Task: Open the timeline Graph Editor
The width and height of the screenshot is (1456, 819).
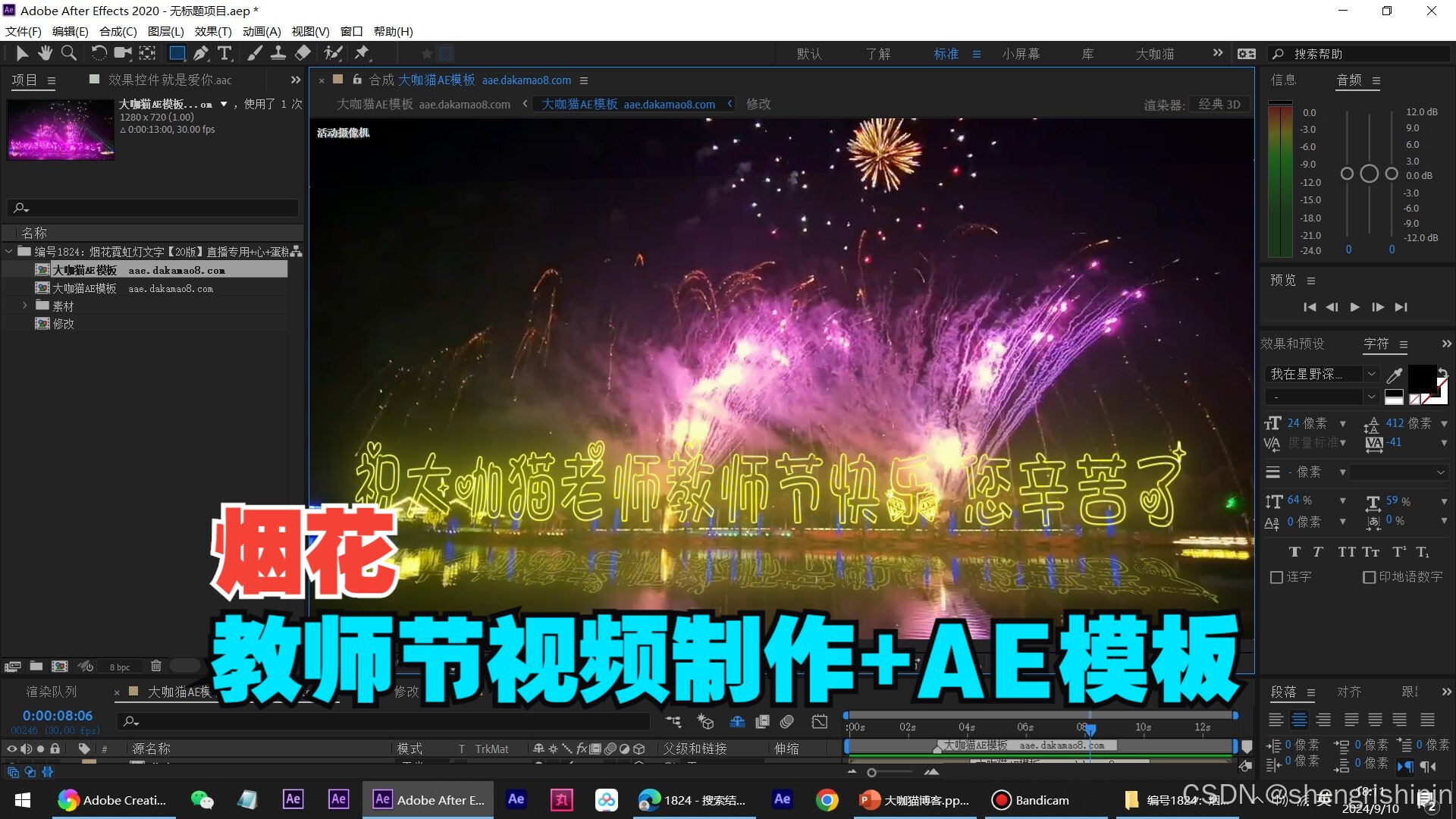Action: pyautogui.click(x=820, y=721)
